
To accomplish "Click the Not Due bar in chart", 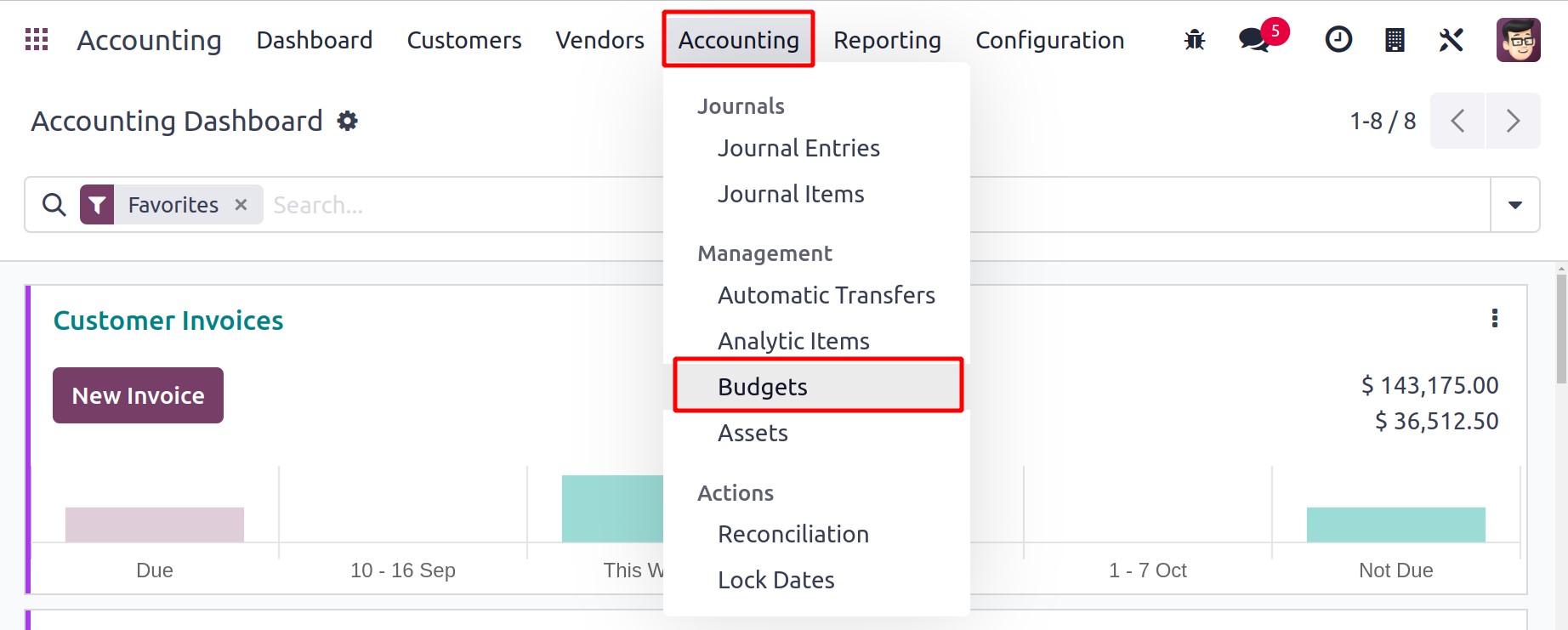I will 1395,525.
